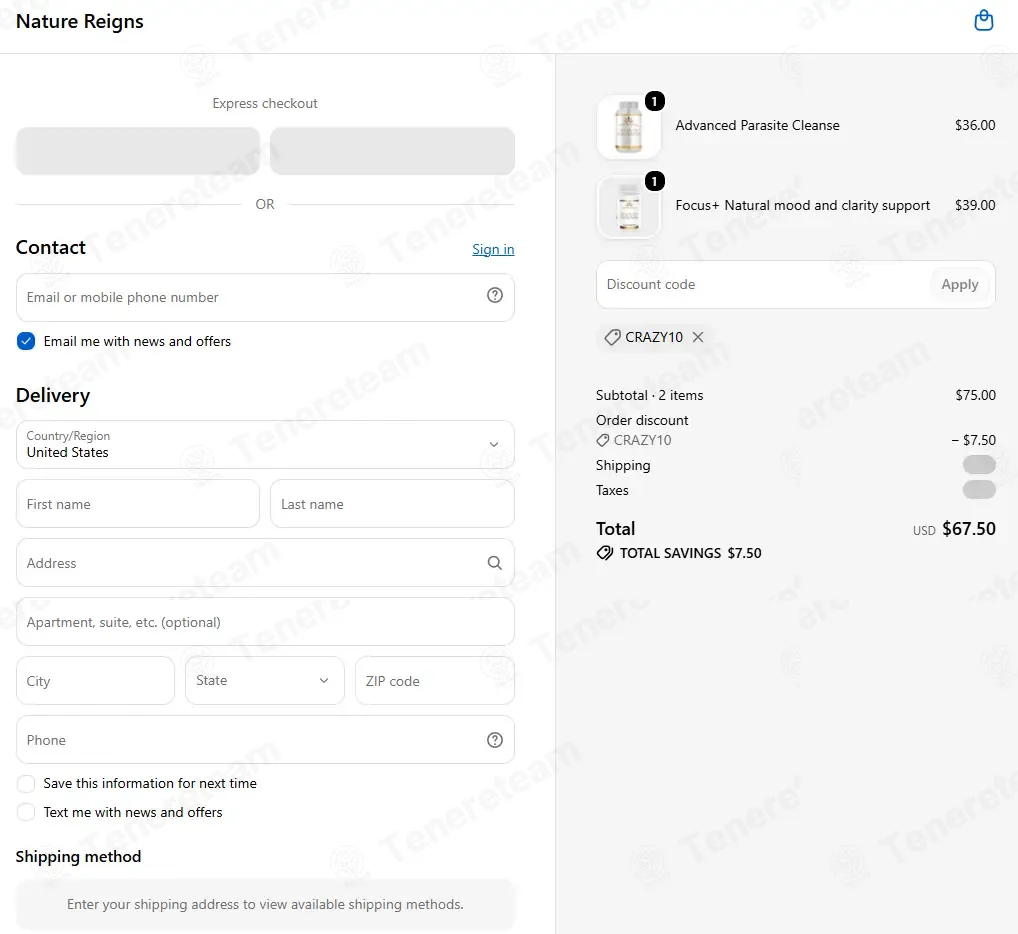1018x934 pixels.
Task: Click the help icon in Phone field
Action: pos(495,740)
